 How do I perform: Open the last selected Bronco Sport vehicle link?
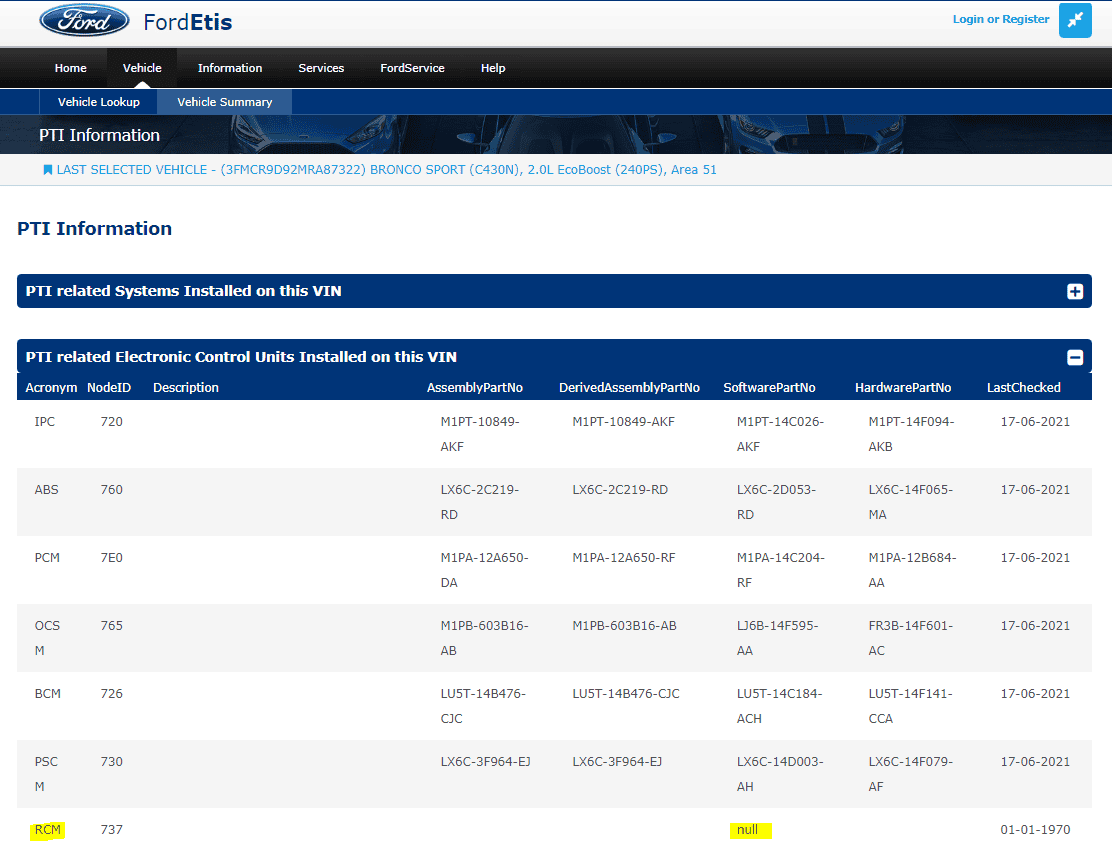pos(386,170)
